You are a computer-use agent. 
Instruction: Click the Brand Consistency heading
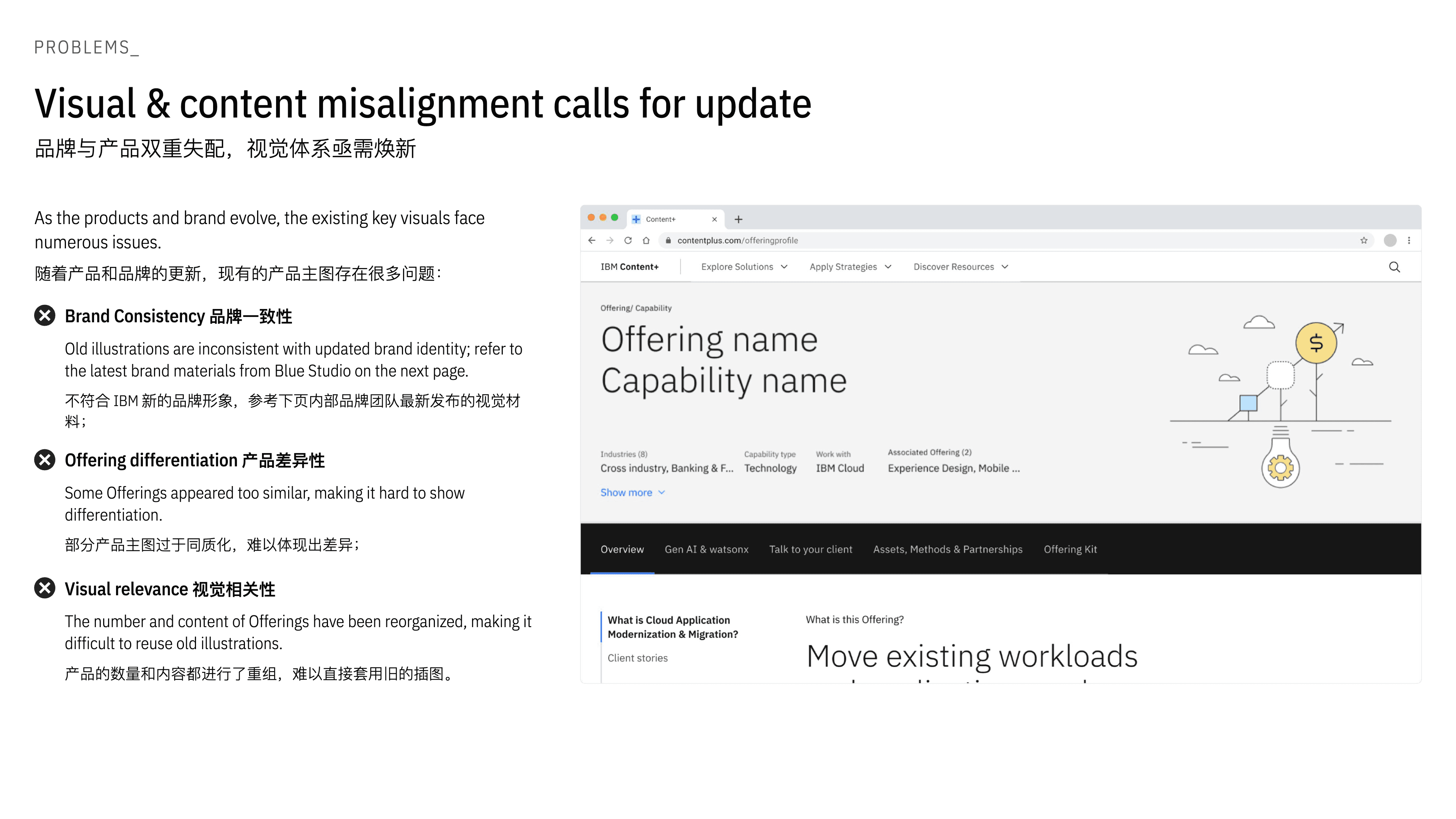(x=178, y=316)
